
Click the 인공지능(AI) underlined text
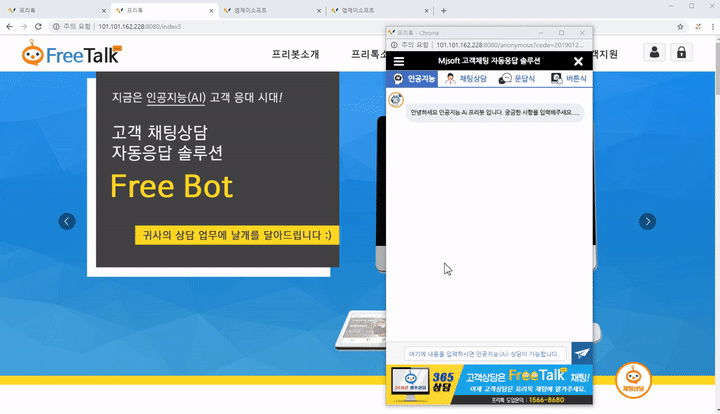tap(176, 98)
